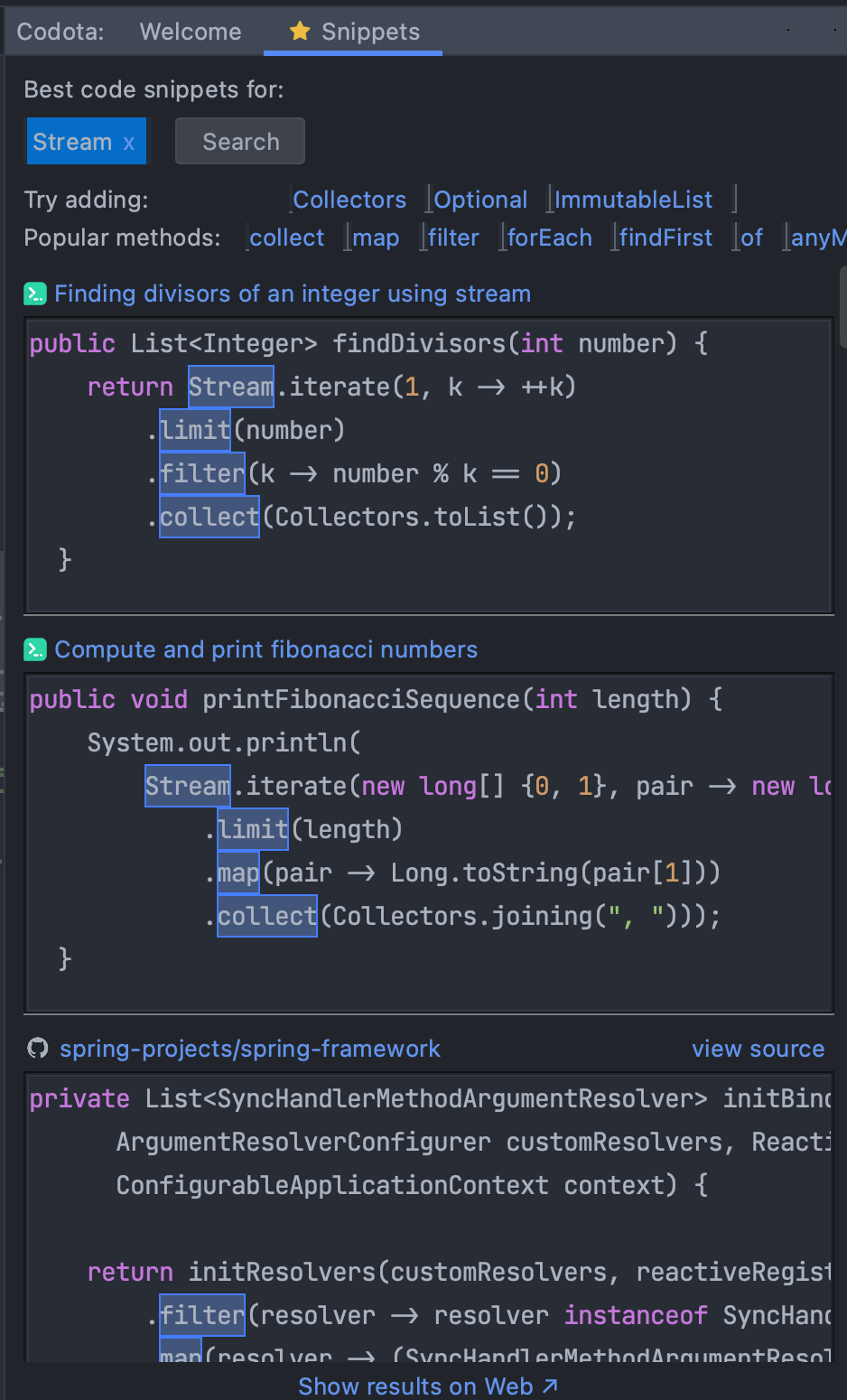Click 'initResolvers' in spring snippet

coord(282,1272)
